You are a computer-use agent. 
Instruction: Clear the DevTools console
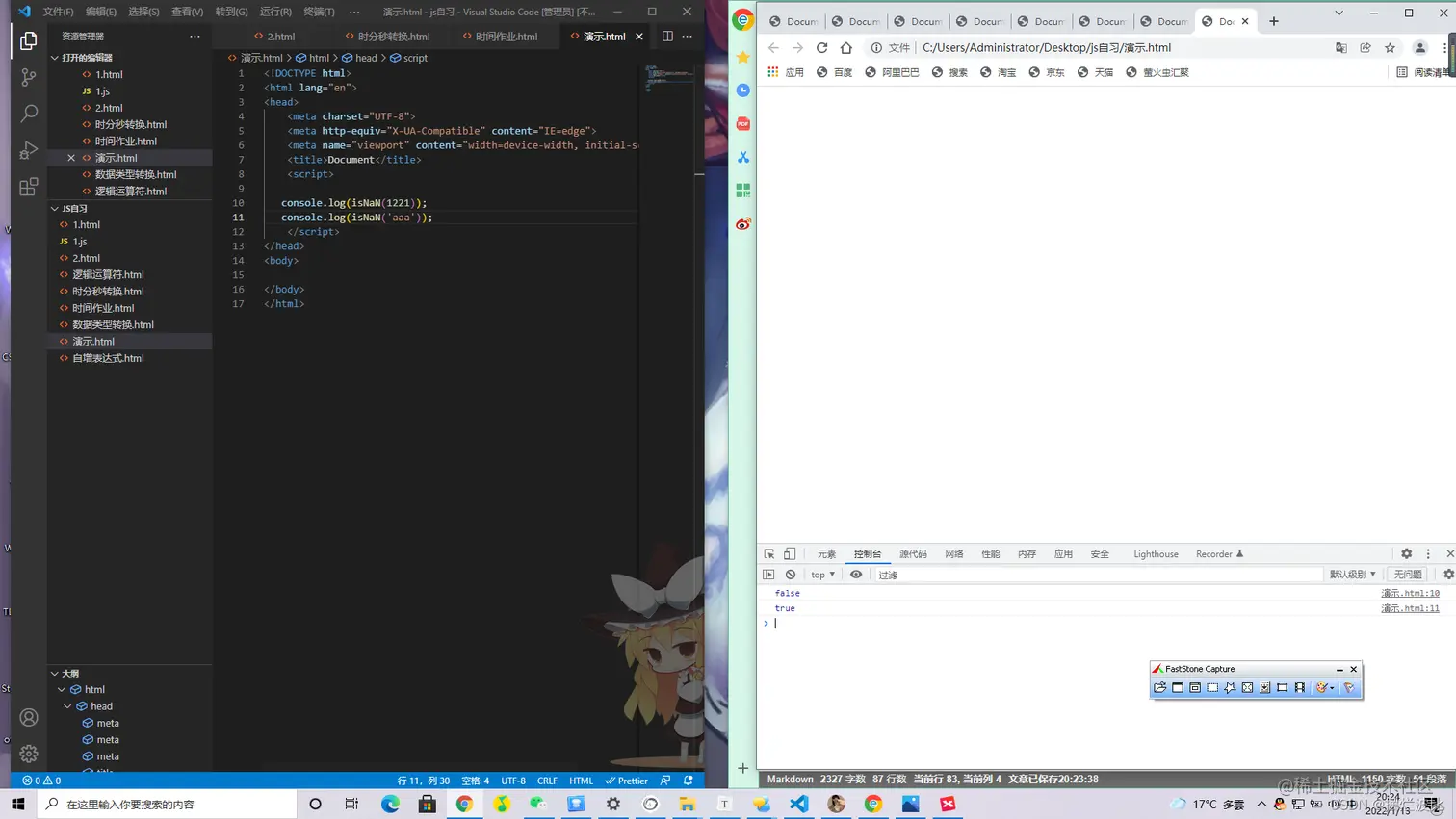click(791, 575)
